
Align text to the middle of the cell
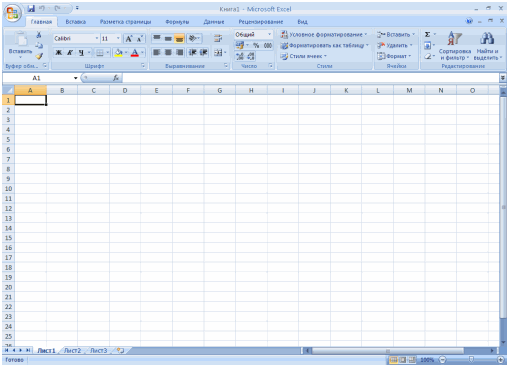(168, 38)
